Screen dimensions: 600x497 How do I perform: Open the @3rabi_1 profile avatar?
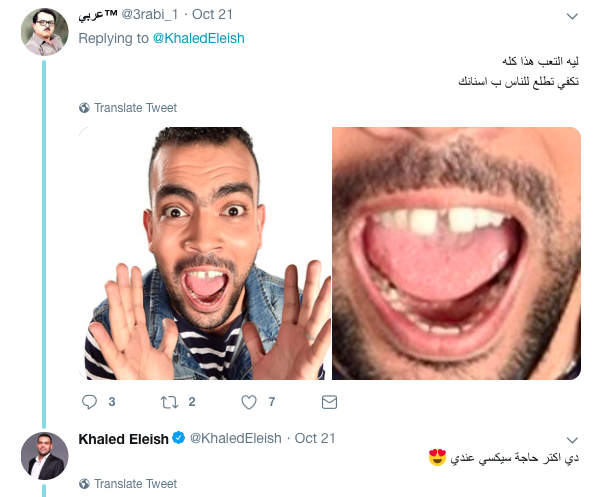pos(45,32)
